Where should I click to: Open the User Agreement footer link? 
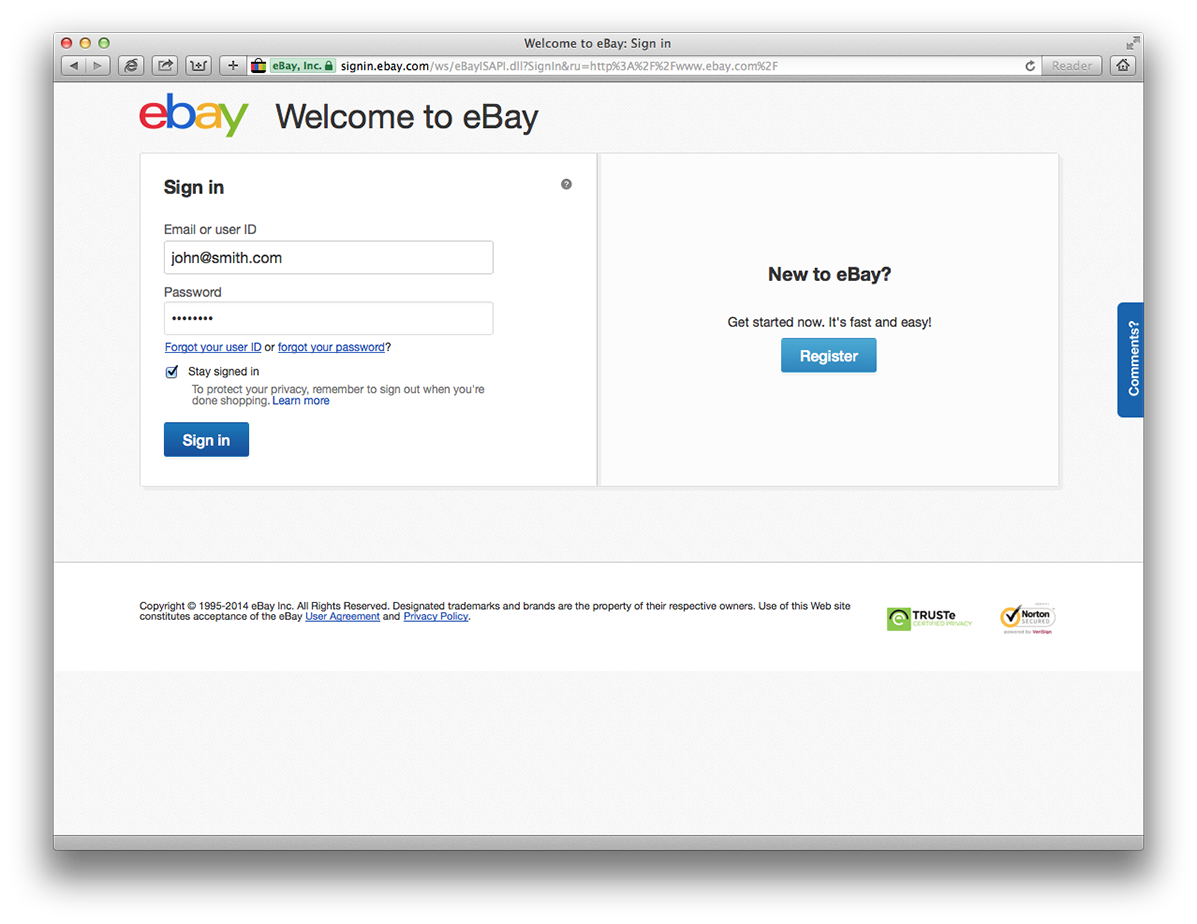pyautogui.click(x=342, y=616)
